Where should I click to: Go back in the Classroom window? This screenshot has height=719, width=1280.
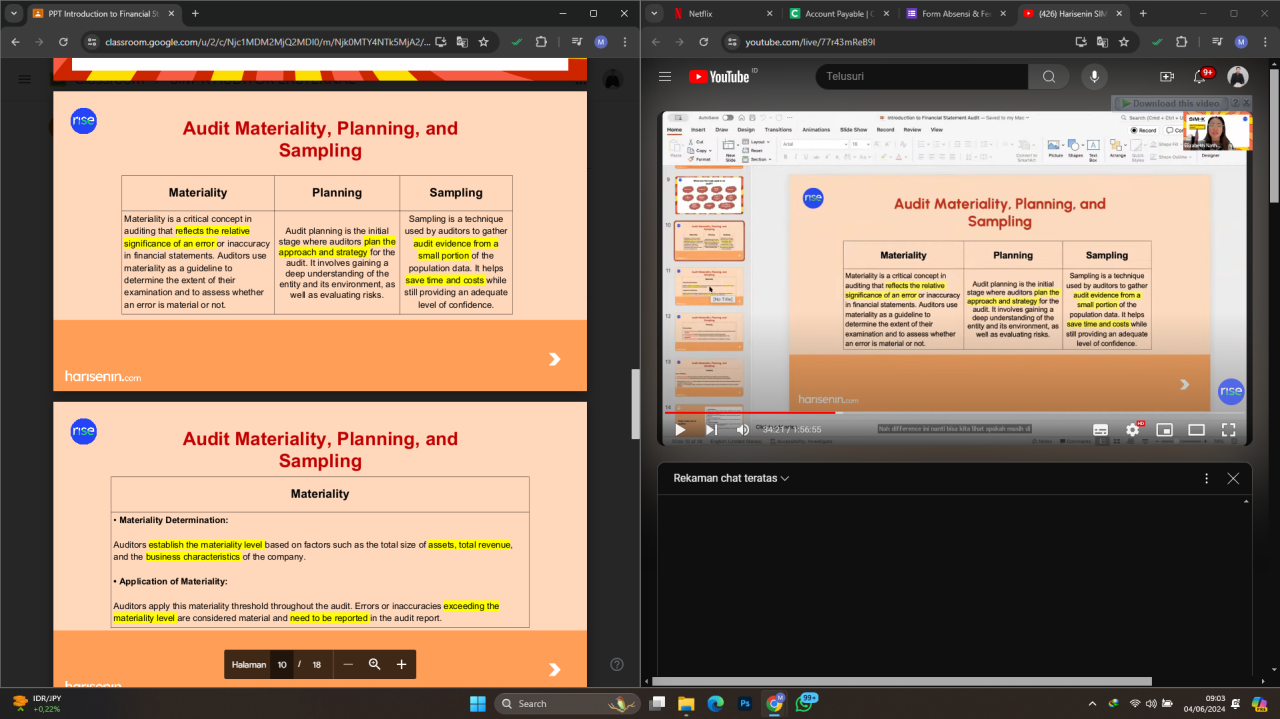[x=15, y=42]
